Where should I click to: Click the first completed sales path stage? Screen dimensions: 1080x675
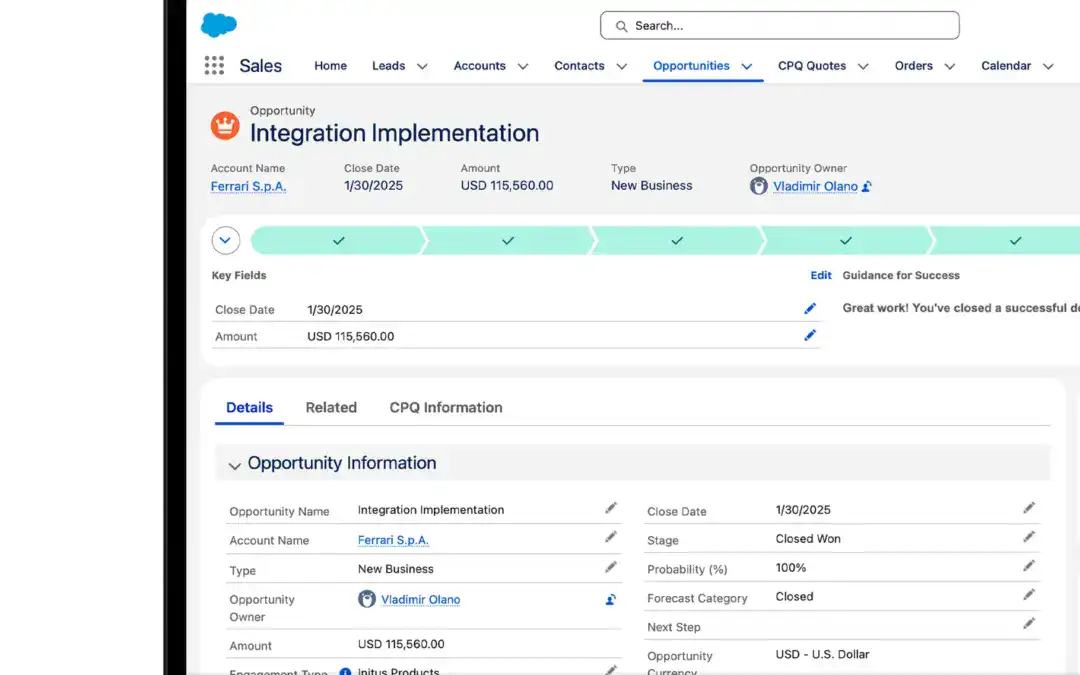pyautogui.click(x=338, y=241)
